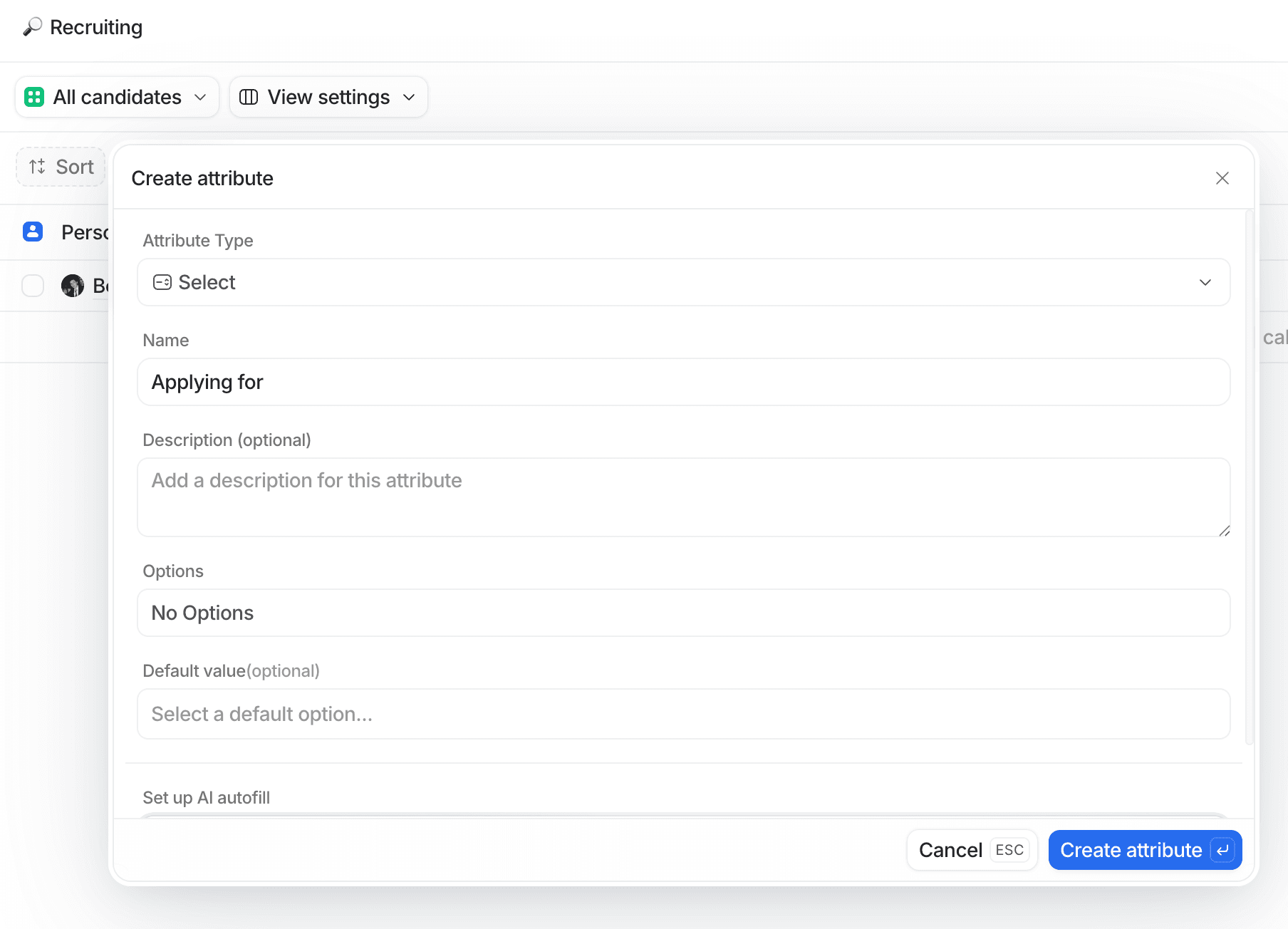Click the sort arrows icon on Sort button
1288x929 pixels.
coord(37,167)
